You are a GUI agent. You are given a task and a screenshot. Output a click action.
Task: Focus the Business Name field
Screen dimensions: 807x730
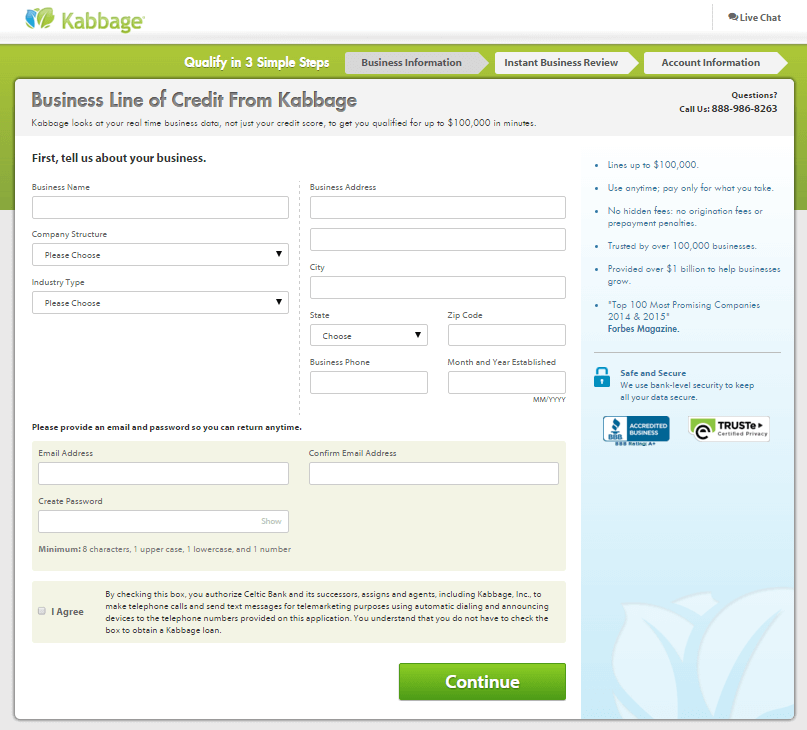tap(160, 207)
